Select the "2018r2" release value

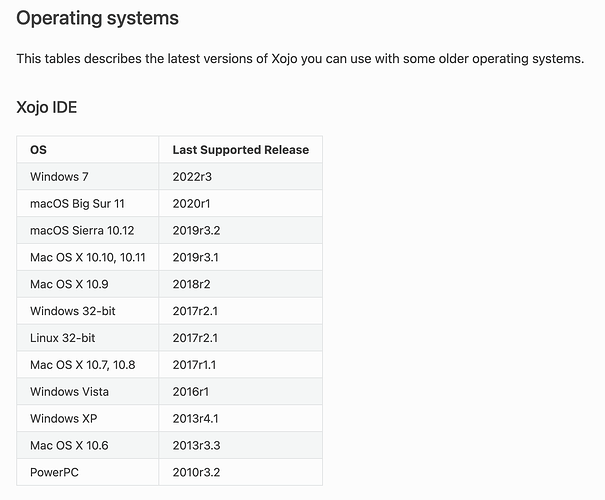tap(193, 284)
